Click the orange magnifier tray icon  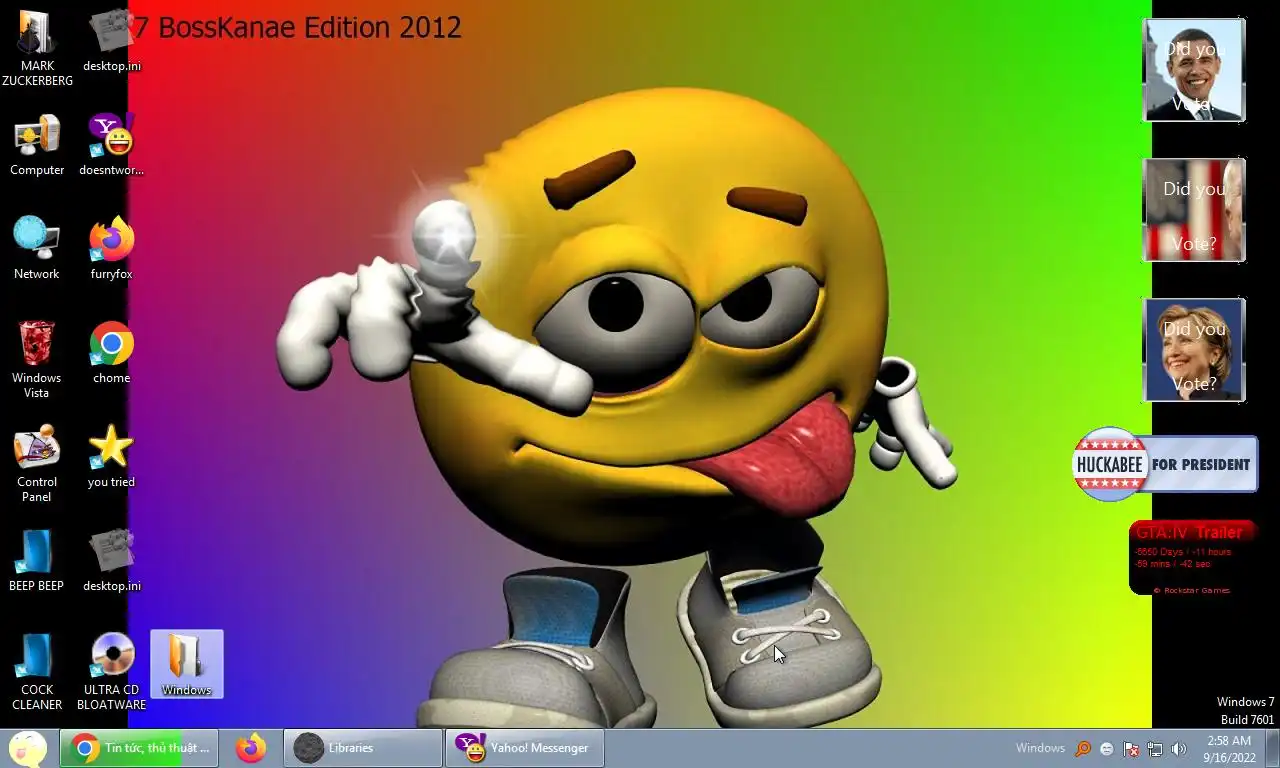click(x=1083, y=749)
